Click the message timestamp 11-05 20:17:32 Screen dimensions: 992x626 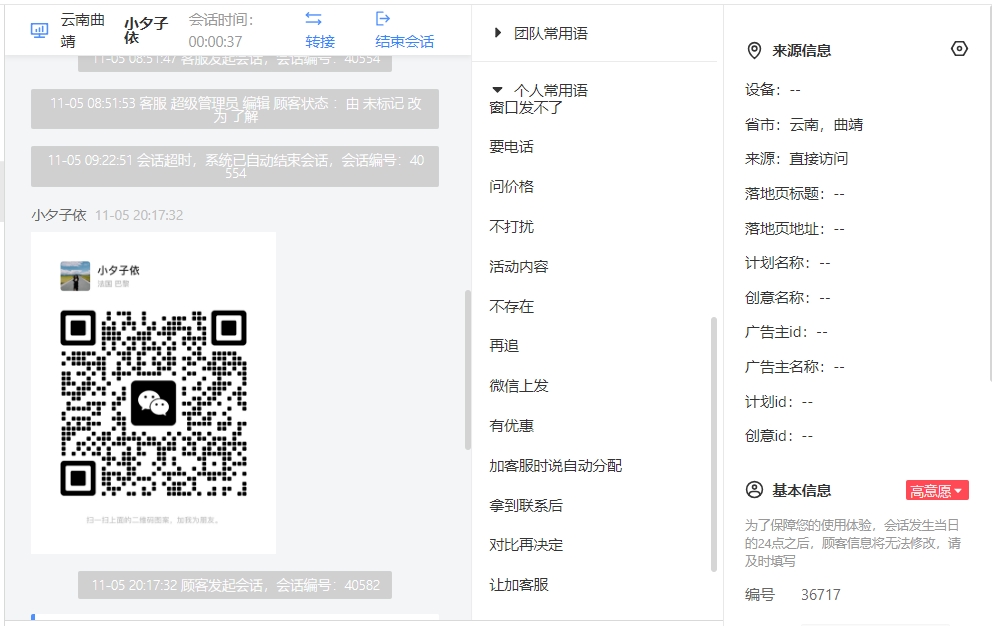pos(139,215)
